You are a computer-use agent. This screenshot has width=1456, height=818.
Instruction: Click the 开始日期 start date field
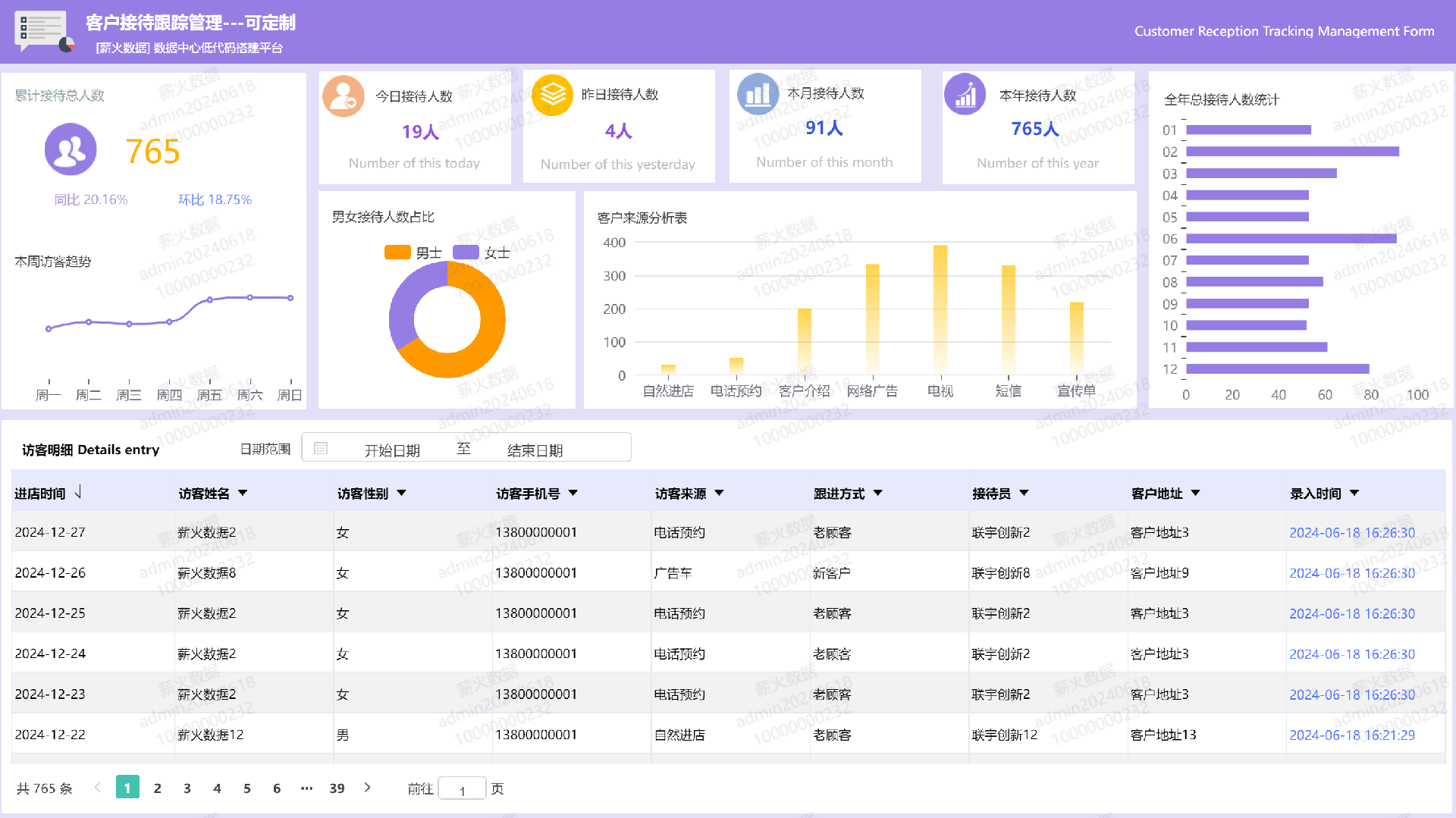tap(392, 450)
